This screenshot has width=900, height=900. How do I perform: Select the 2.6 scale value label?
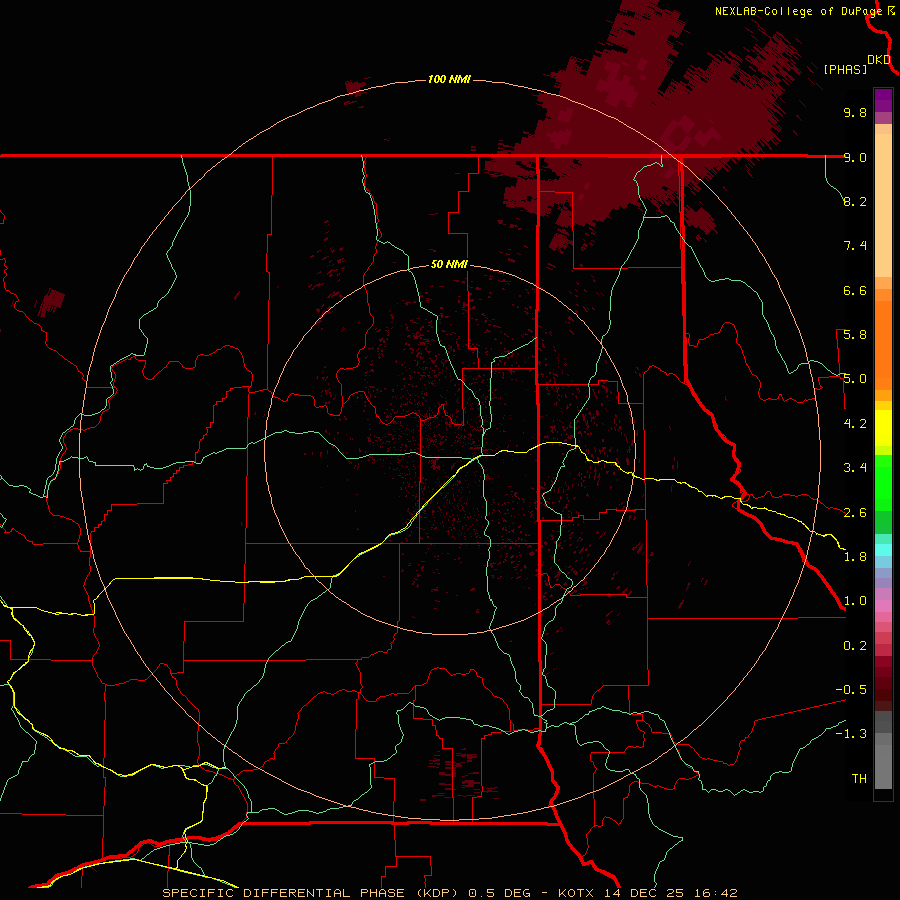[855, 513]
